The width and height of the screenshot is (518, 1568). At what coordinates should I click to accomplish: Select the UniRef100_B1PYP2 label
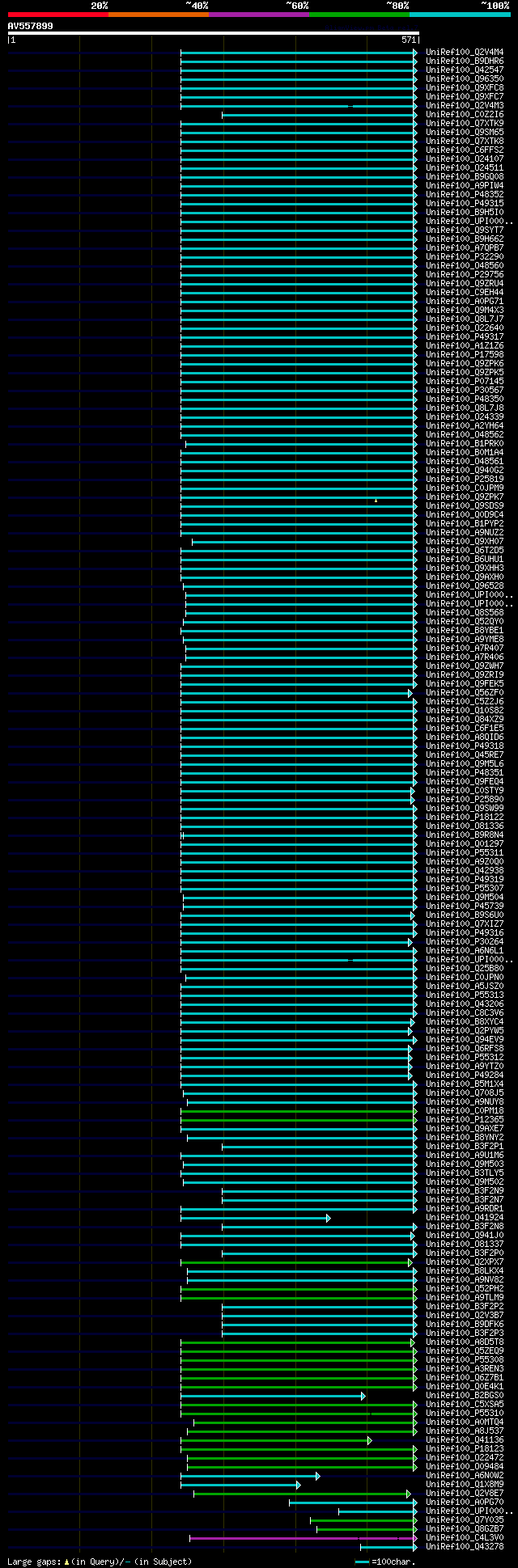coord(465,523)
